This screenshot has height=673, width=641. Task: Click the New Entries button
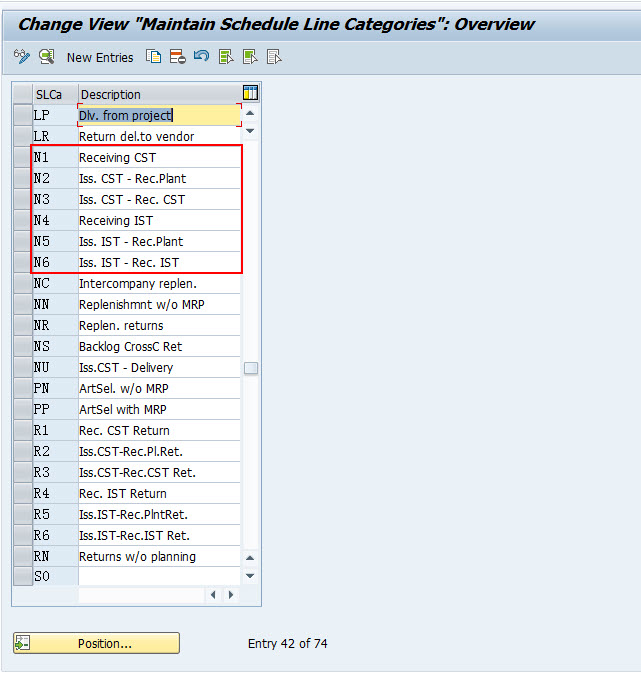tap(100, 58)
